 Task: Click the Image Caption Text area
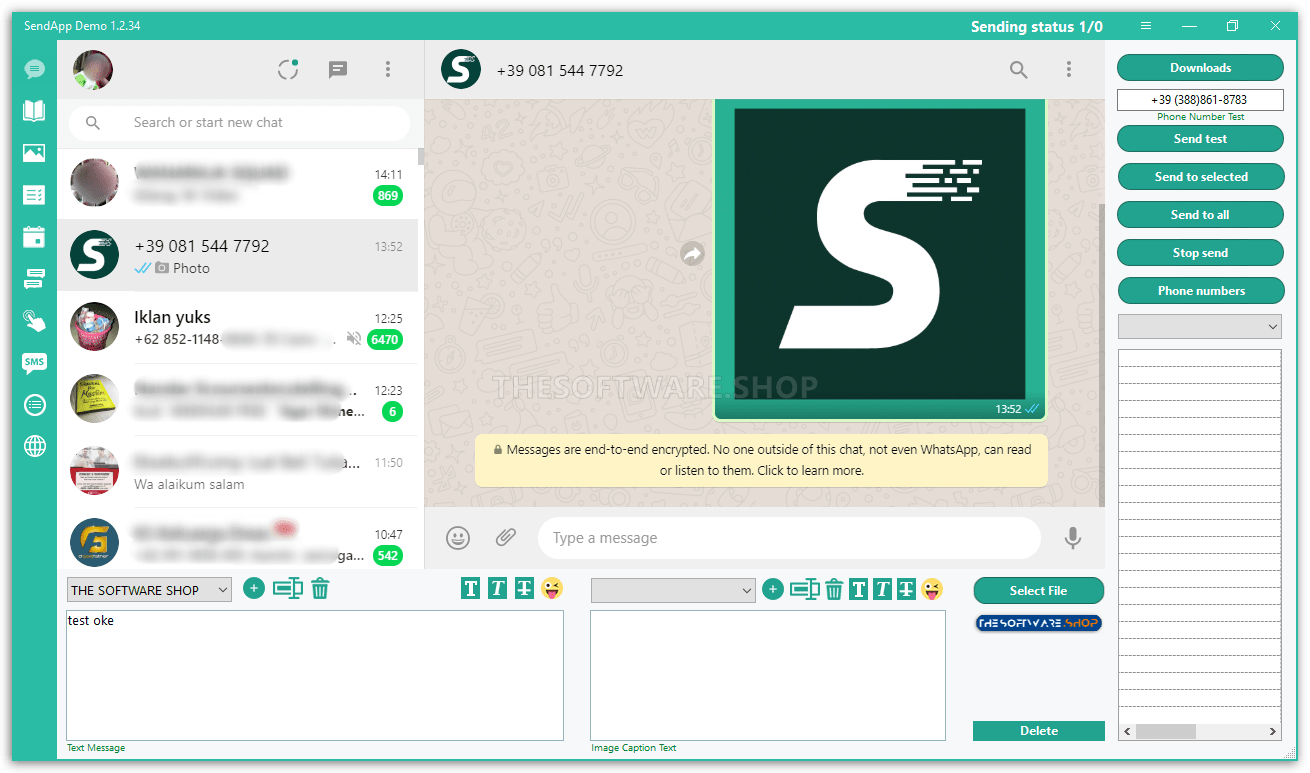point(768,675)
